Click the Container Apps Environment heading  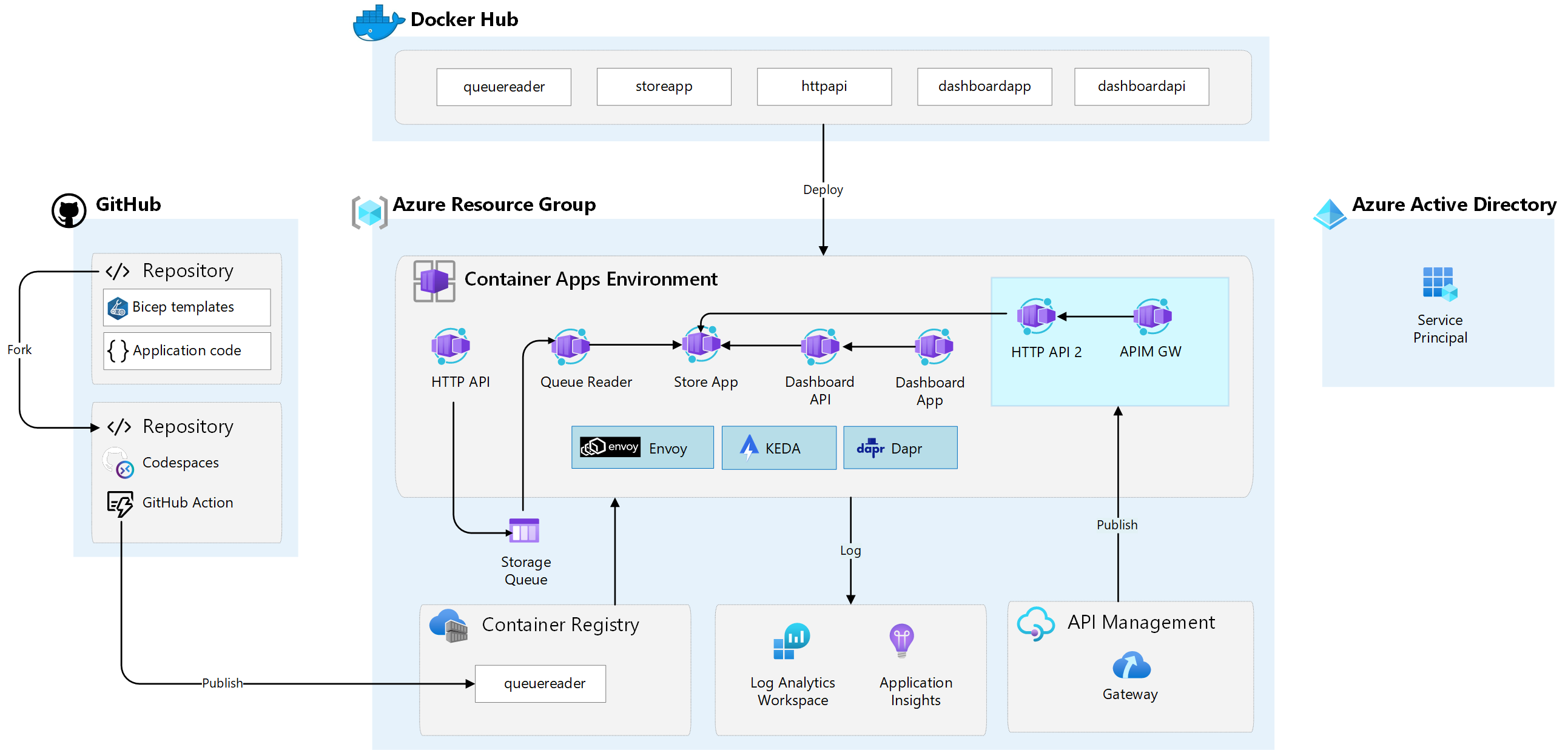click(x=590, y=279)
